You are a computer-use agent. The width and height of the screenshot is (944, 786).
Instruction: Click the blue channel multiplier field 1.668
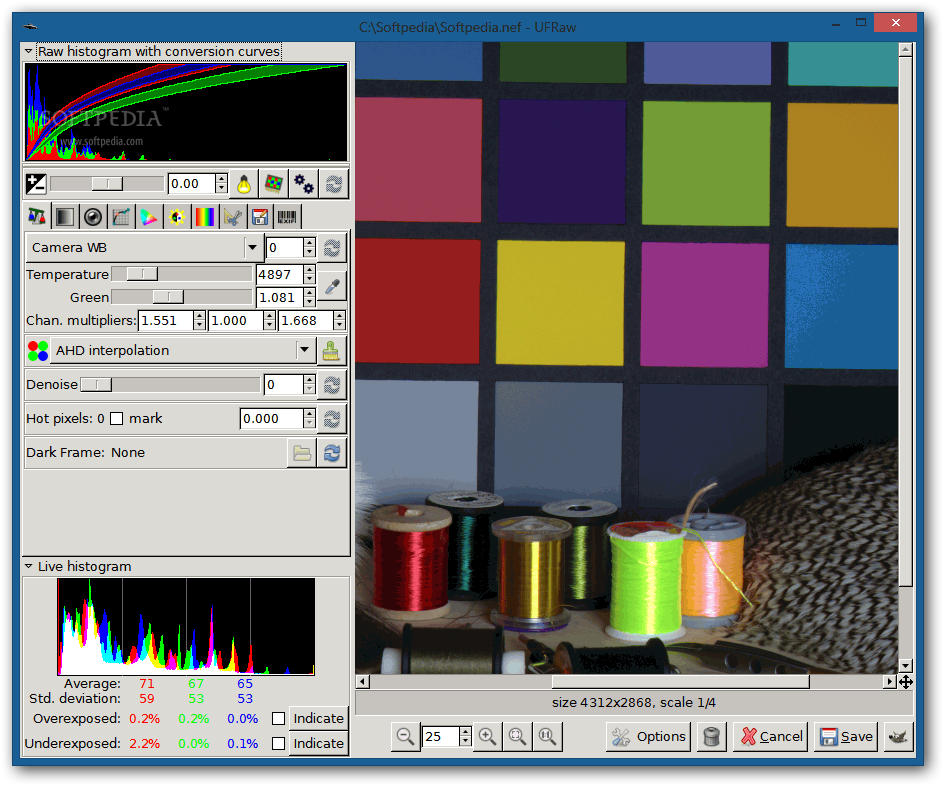306,321
